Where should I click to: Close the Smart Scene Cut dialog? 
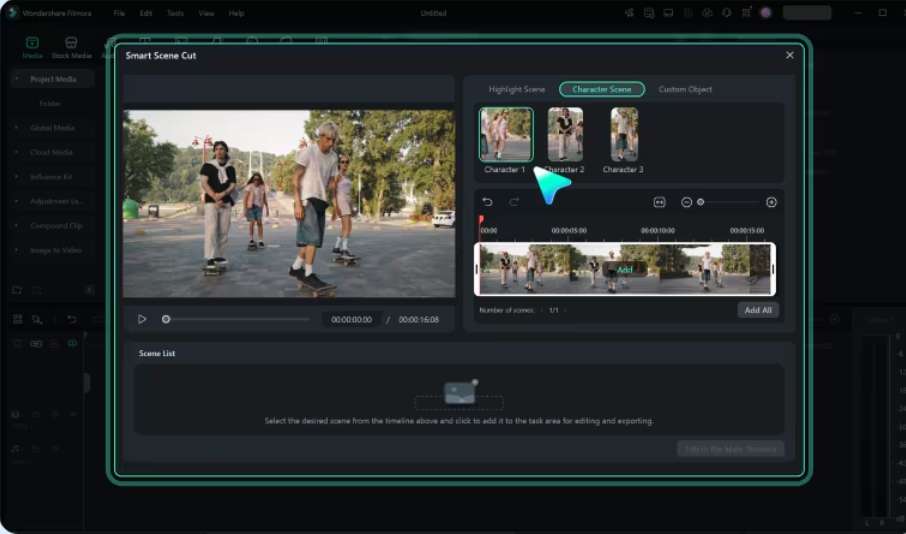click(x=790, y=55)
